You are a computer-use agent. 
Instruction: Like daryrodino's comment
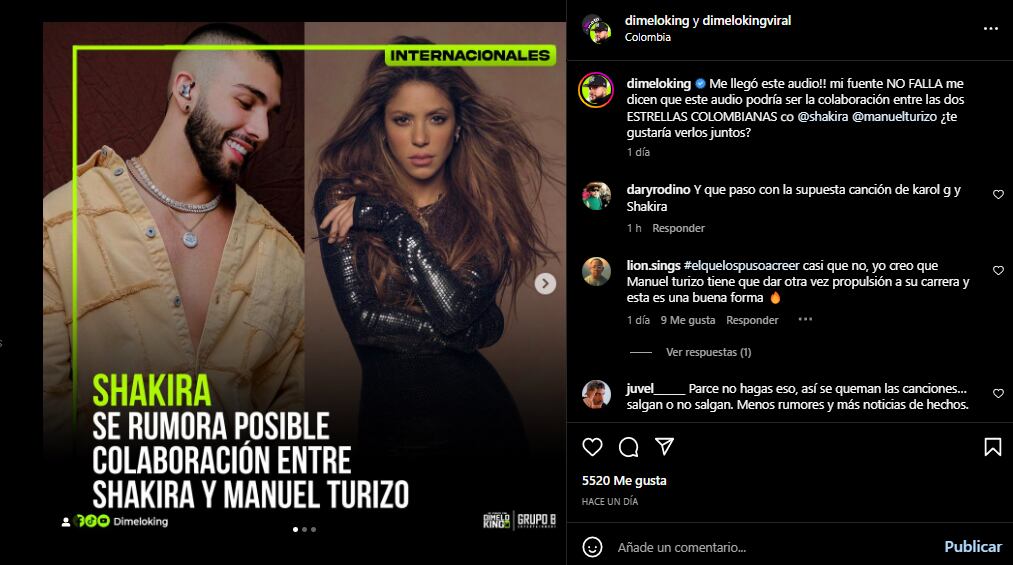998,194
